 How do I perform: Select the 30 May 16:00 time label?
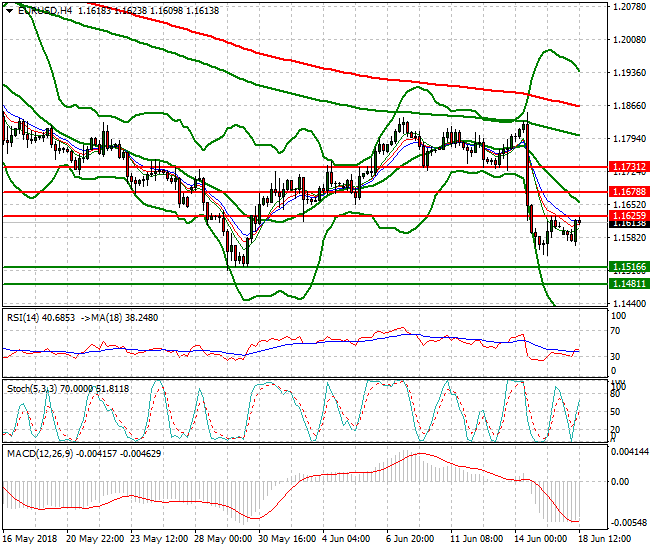click(x=287, y=539)
